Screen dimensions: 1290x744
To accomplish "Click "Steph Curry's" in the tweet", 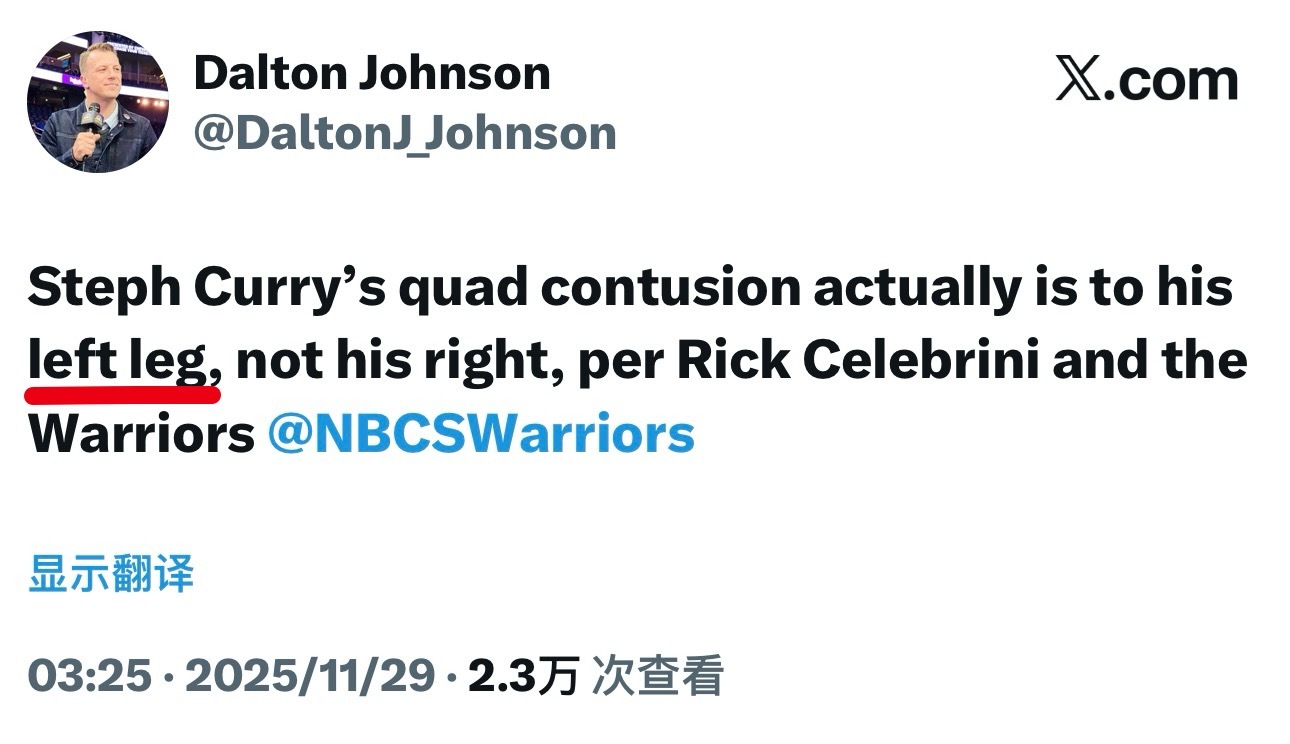I will tap(189, 289).
